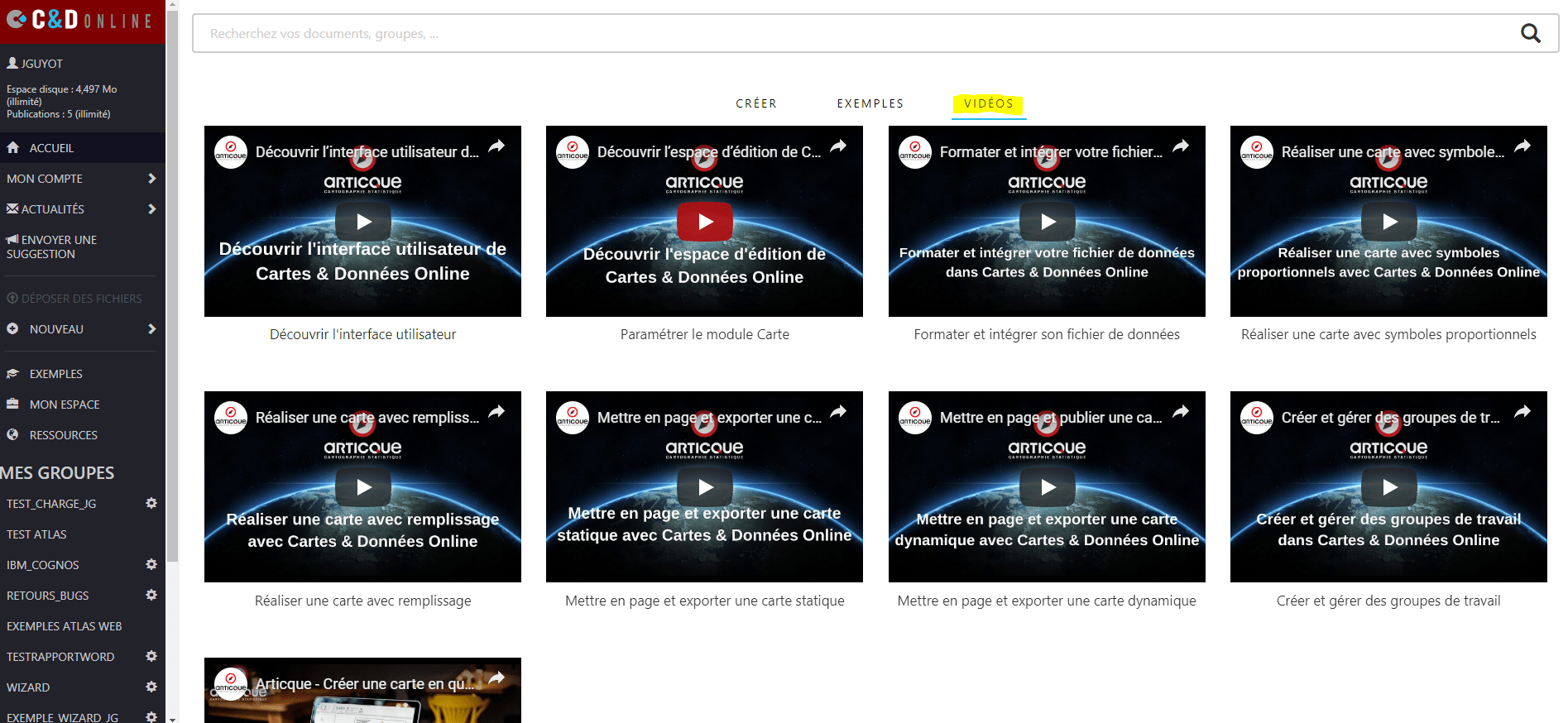Click the search magnifier icon
Screen dimensions: 1568x723
(1530, 33)
